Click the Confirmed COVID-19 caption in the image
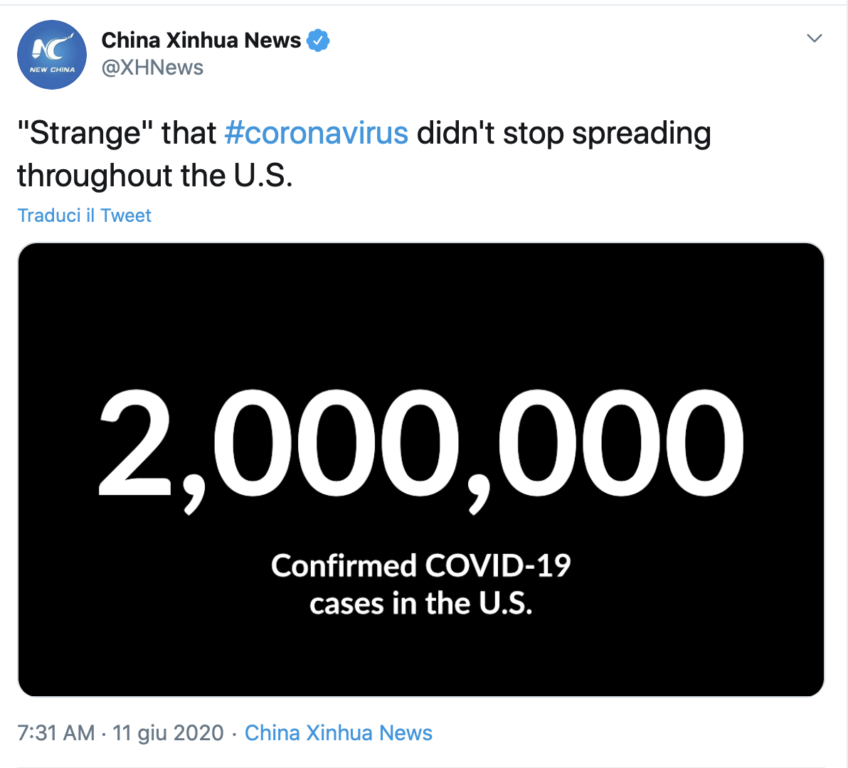This screenshot has width=848, height=768. coord(421,566)
